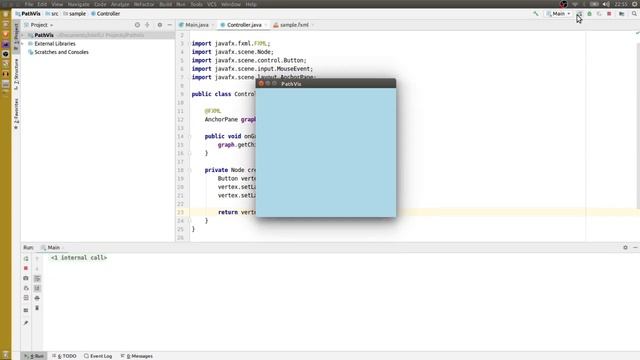The width and height of the screenshot is (640, 360).
Task: Click the pin tab icon in the Run panel
Action: [26, 323]
